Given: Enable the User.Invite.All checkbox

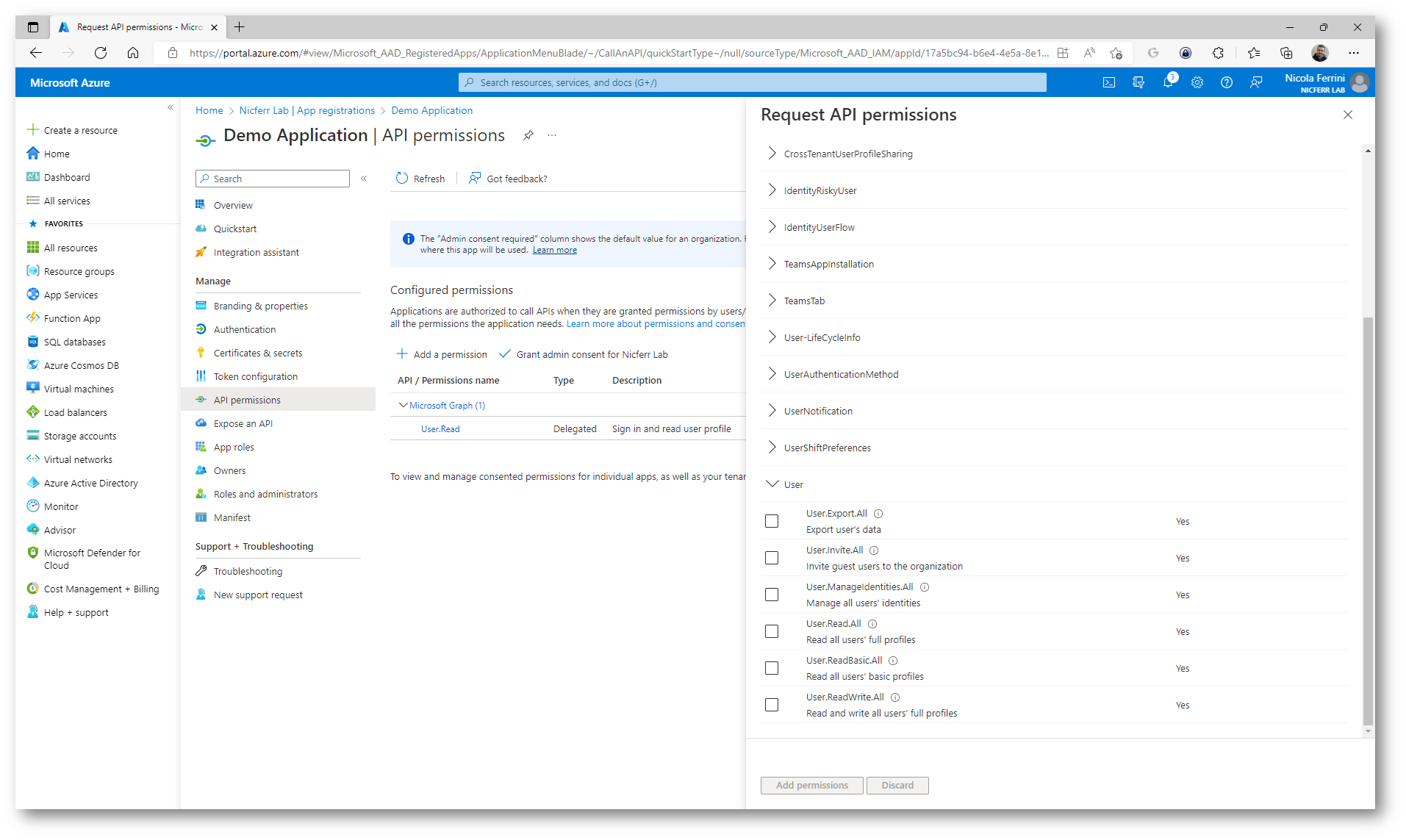Looking at the screenshot, I should 772,558.
